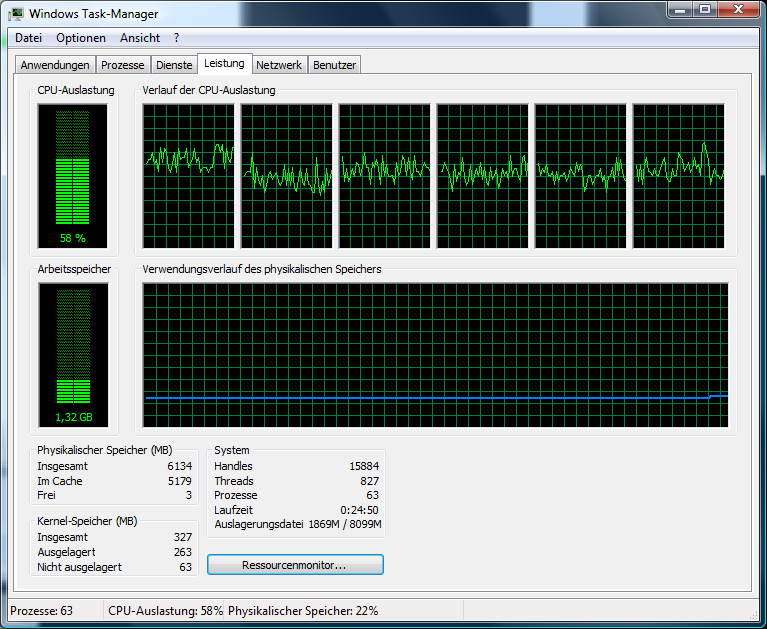Open the Optionen menu
The image size is (767, 629).
tap(81, 38)
